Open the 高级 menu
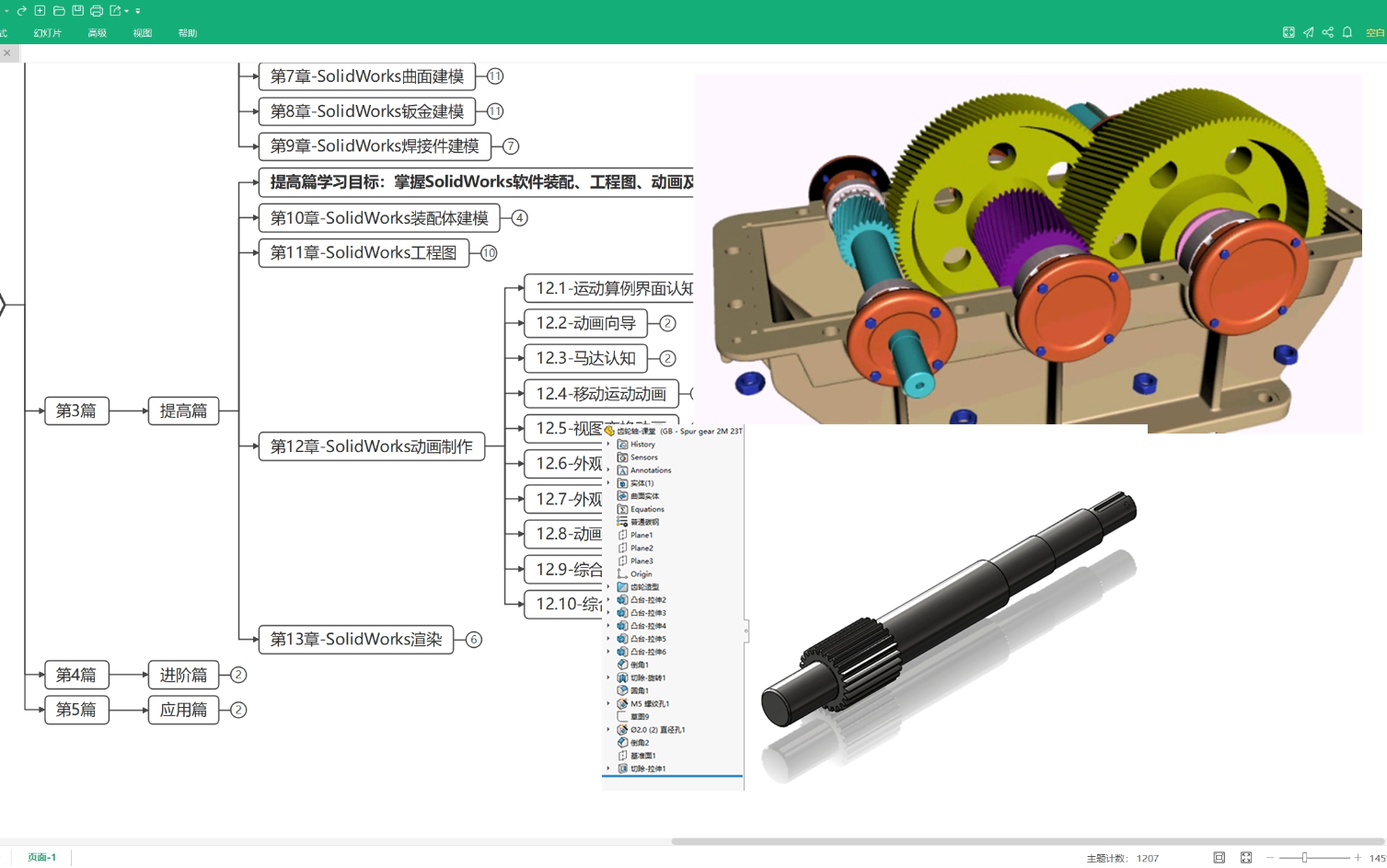 pyautogui.click(x=97, y=33)
